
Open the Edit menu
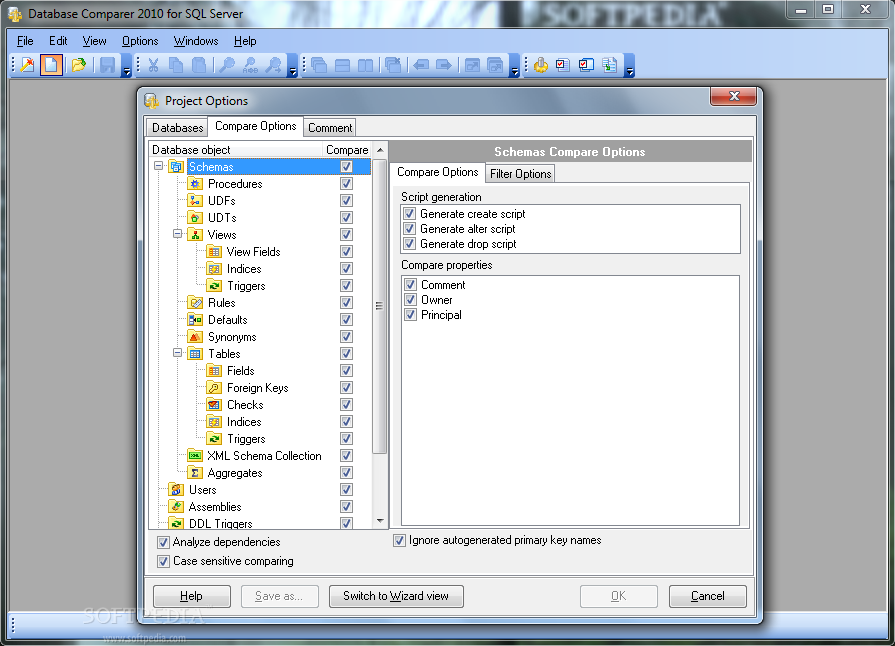click(58, 41)
